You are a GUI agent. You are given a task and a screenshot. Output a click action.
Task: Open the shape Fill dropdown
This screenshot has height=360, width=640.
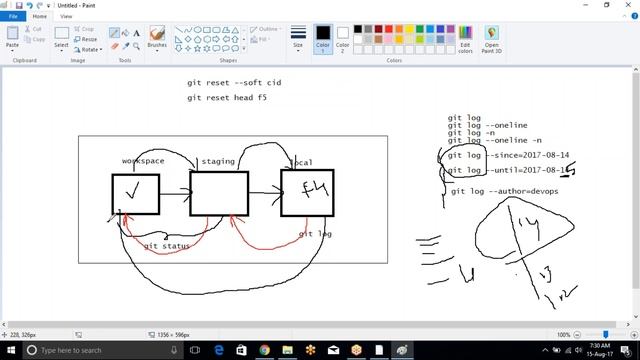pos(260,39)
